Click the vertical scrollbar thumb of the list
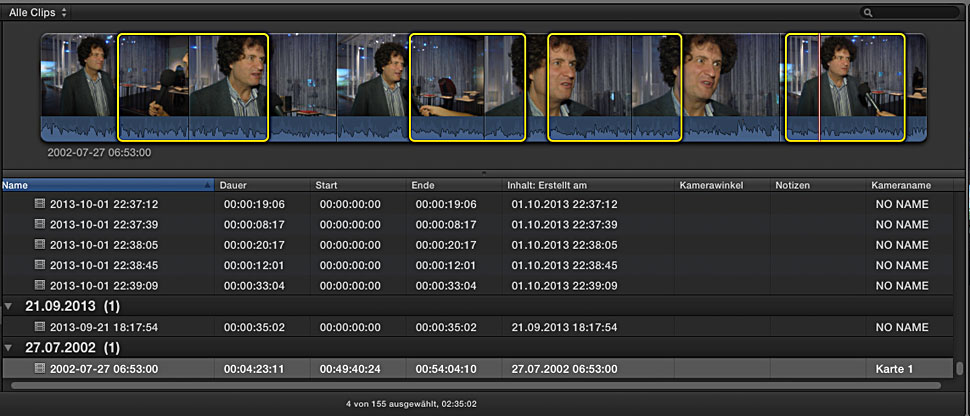 pyautogui.click(x=960, y=367)
